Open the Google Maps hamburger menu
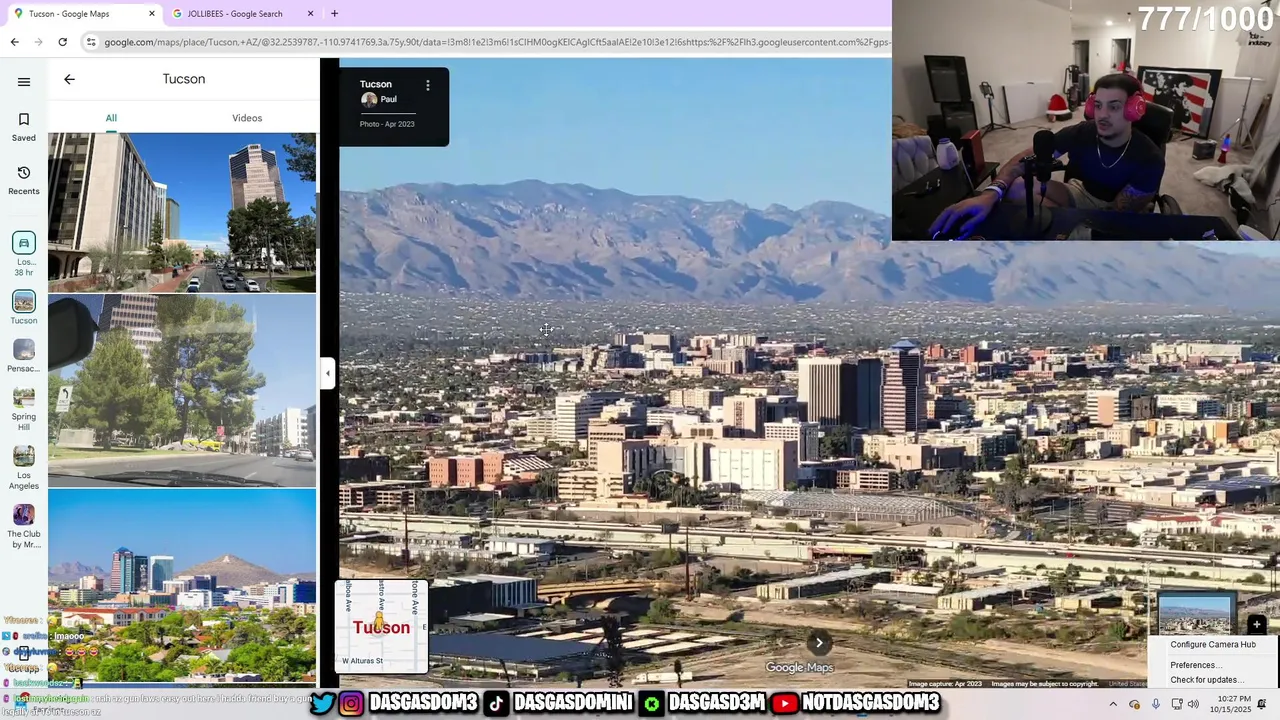The width and height of the screenshot is (1280, 720). (x=24, y=82)
